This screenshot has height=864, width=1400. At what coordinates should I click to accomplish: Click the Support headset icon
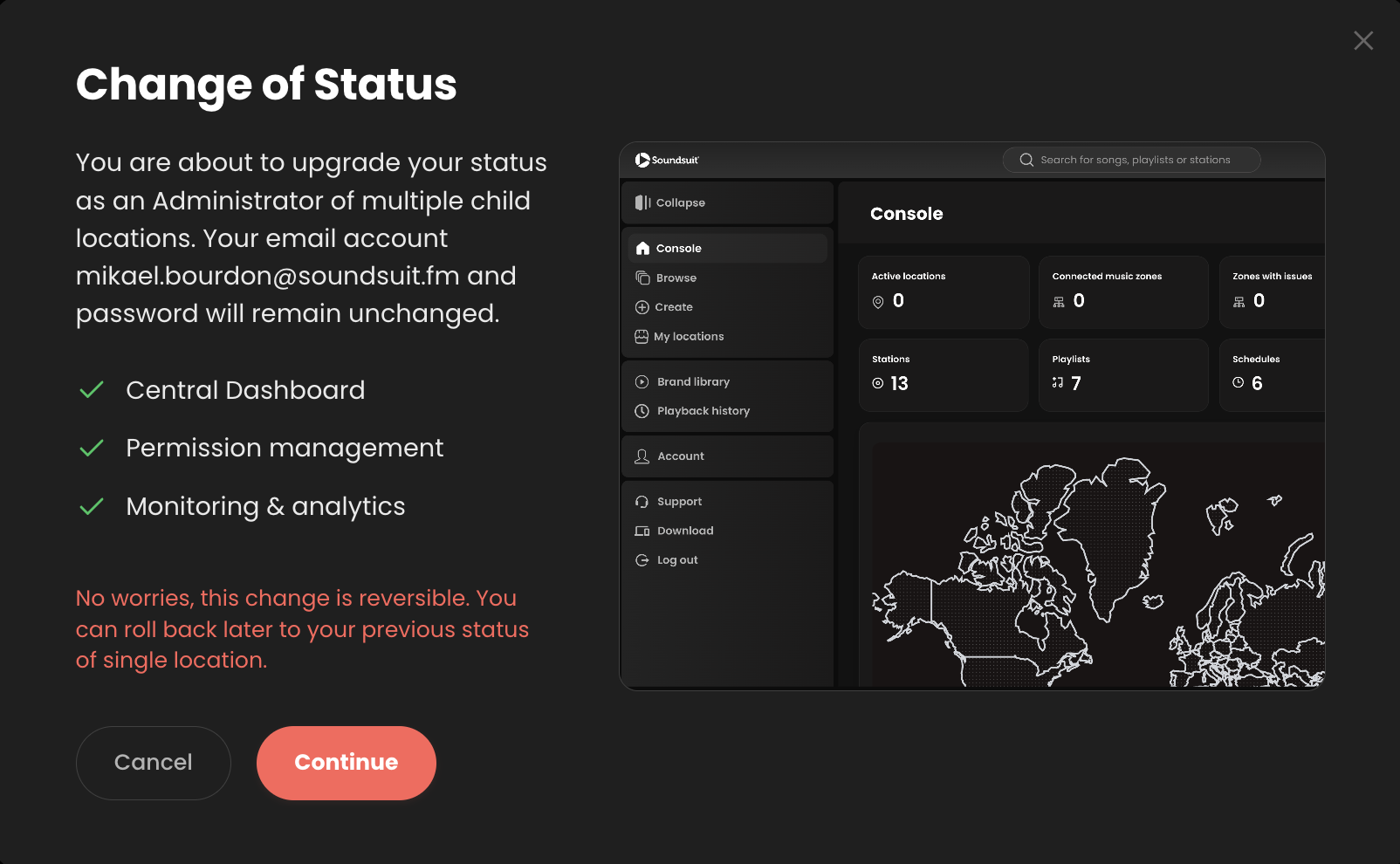pyautogui.click(x=642, y=502)
